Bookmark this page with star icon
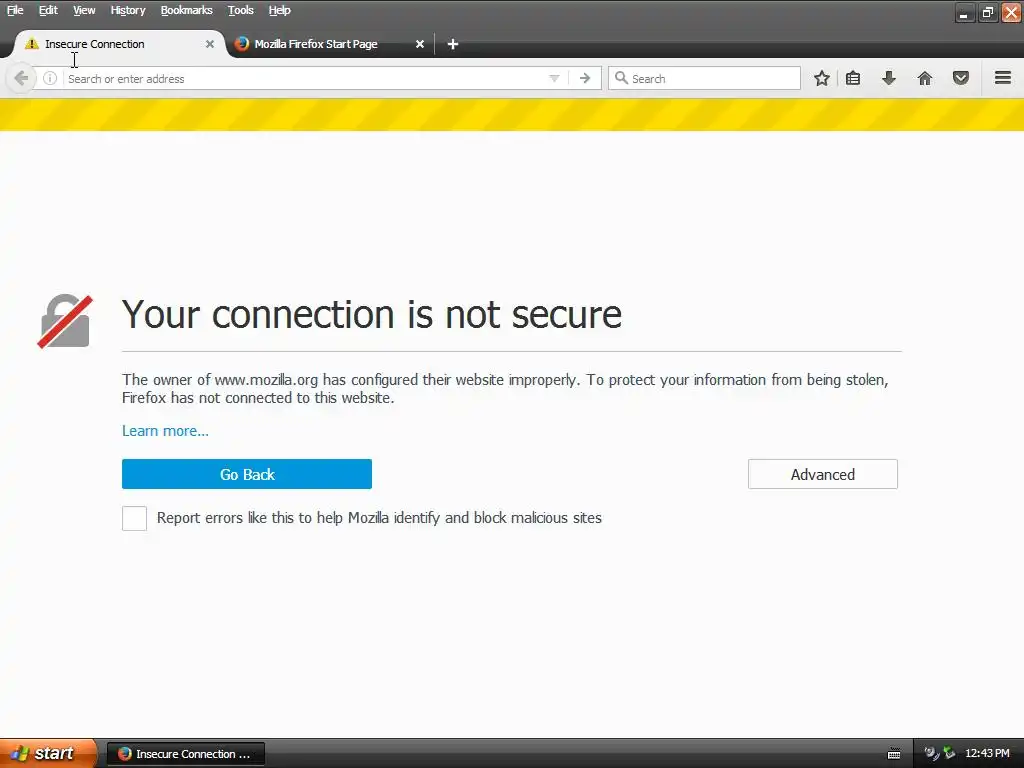Image resolution: width=1024 pixels, height=768 pixels. pos(822,78)
